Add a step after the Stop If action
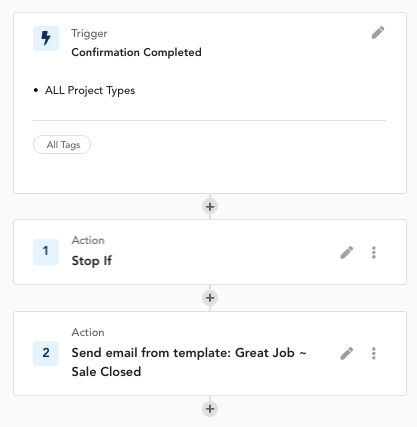This screenshot has width=417, height=427. (x=210, y=298)
